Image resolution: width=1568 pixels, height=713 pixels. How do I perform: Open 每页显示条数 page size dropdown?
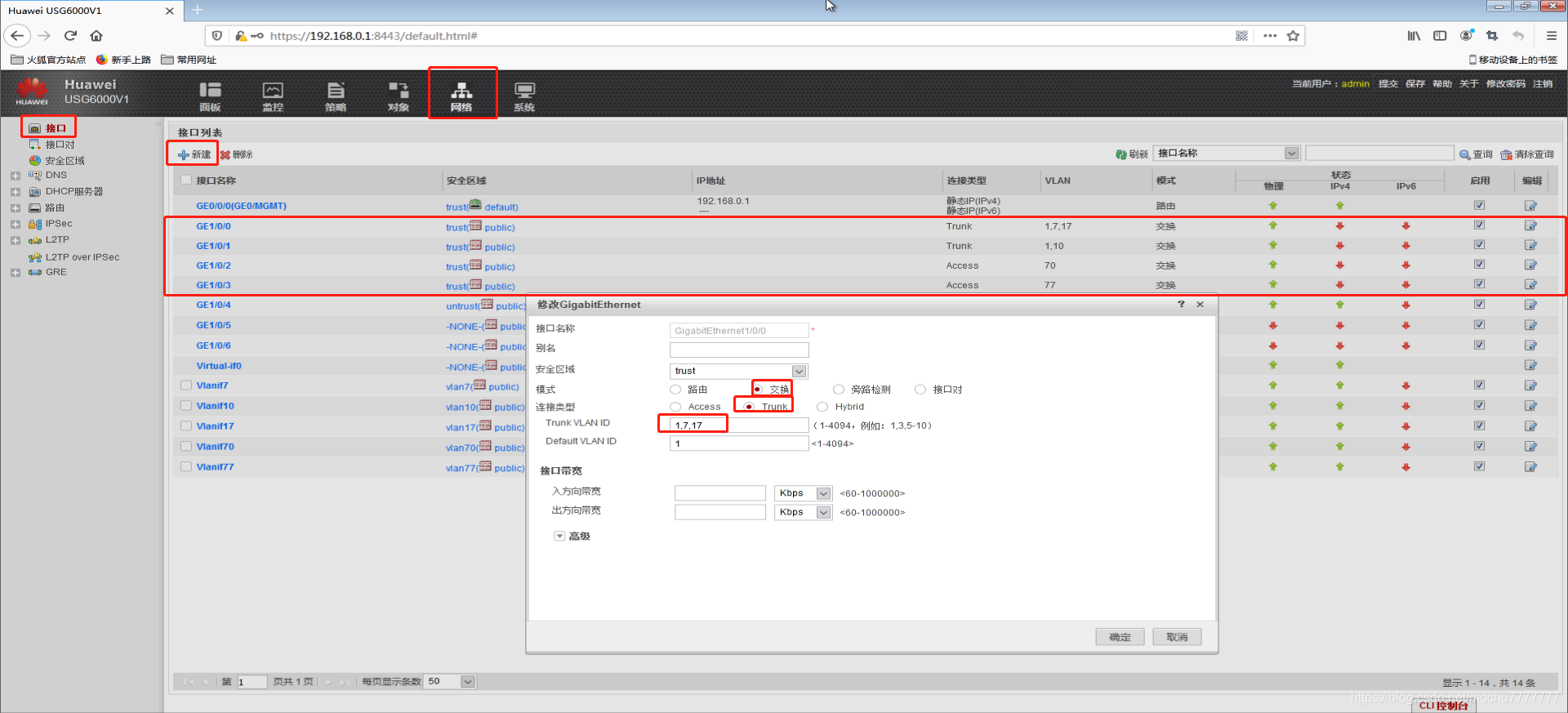click(468, 682)
